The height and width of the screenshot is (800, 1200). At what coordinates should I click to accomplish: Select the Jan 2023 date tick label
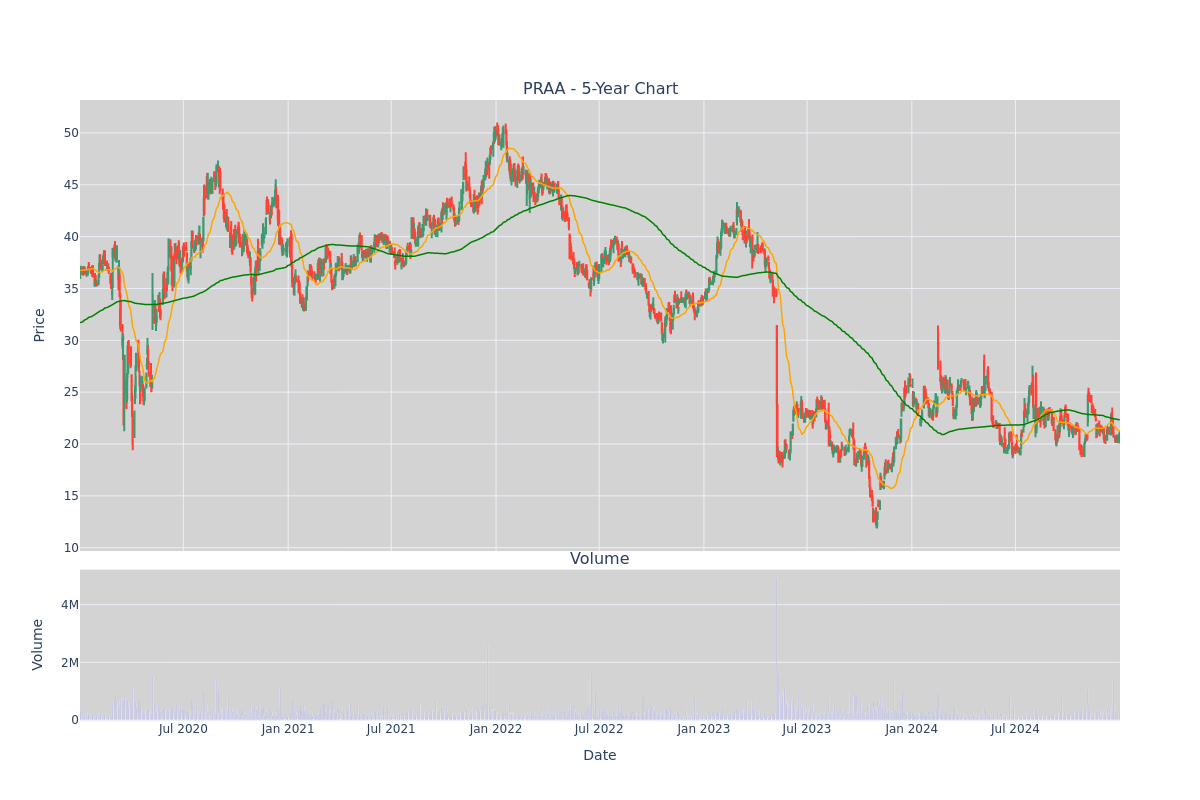[704, 729]
